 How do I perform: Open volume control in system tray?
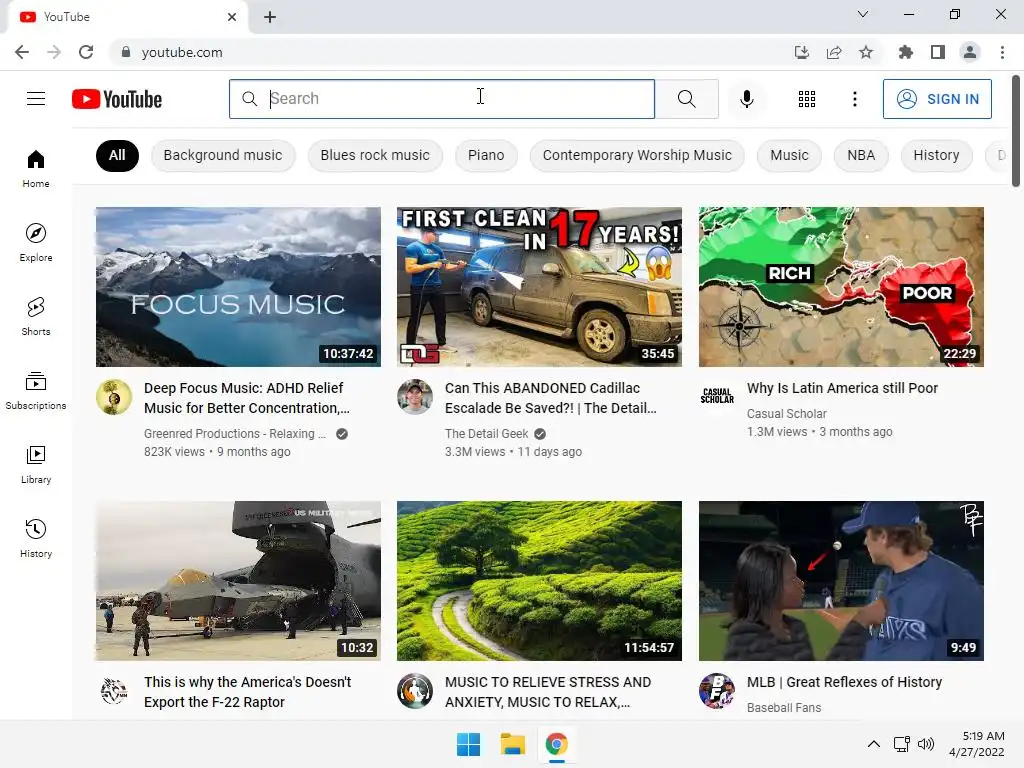pos(925,744)
